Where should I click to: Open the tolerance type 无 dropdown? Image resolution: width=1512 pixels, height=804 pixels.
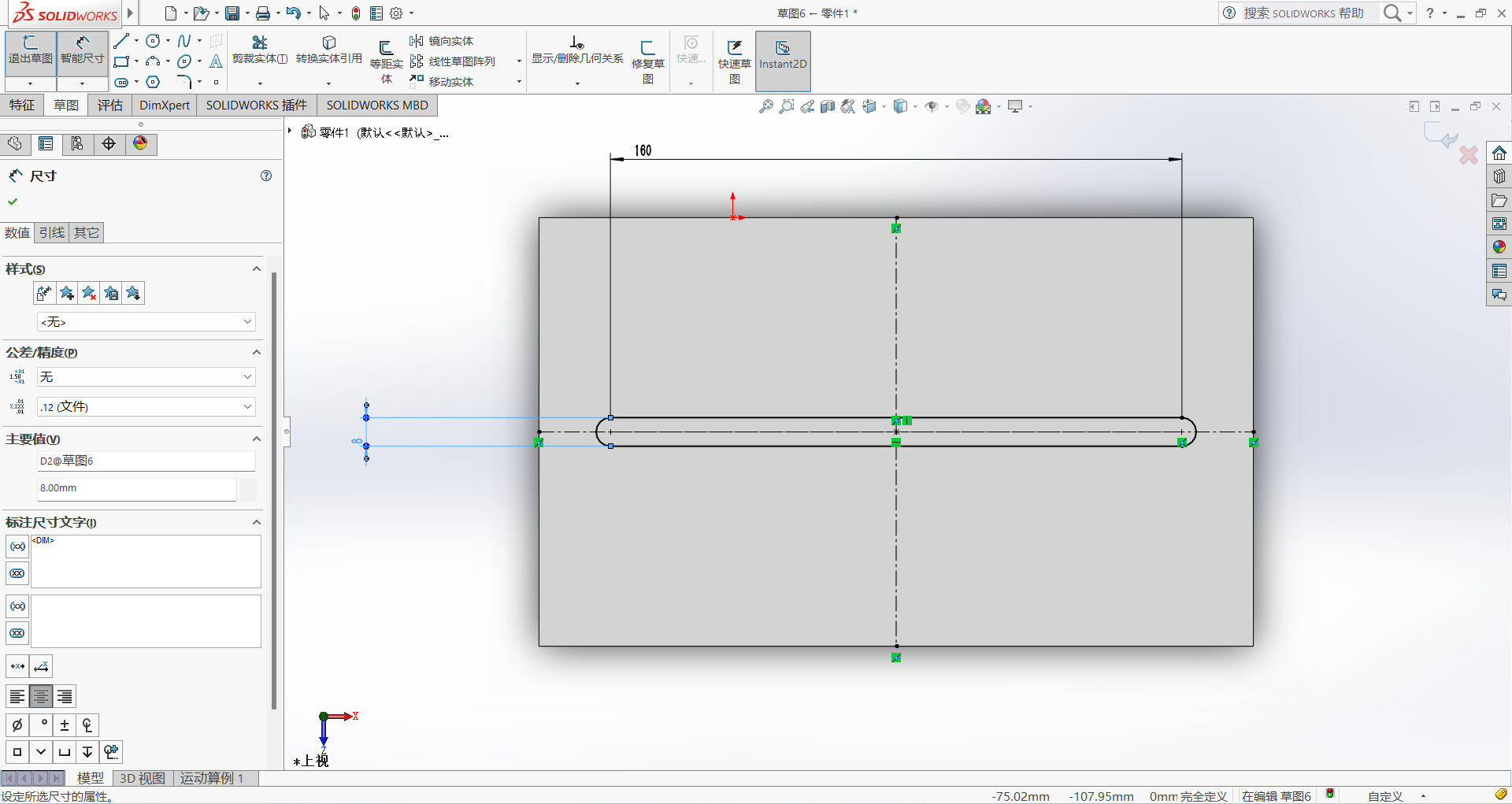(x=146, y=376)
